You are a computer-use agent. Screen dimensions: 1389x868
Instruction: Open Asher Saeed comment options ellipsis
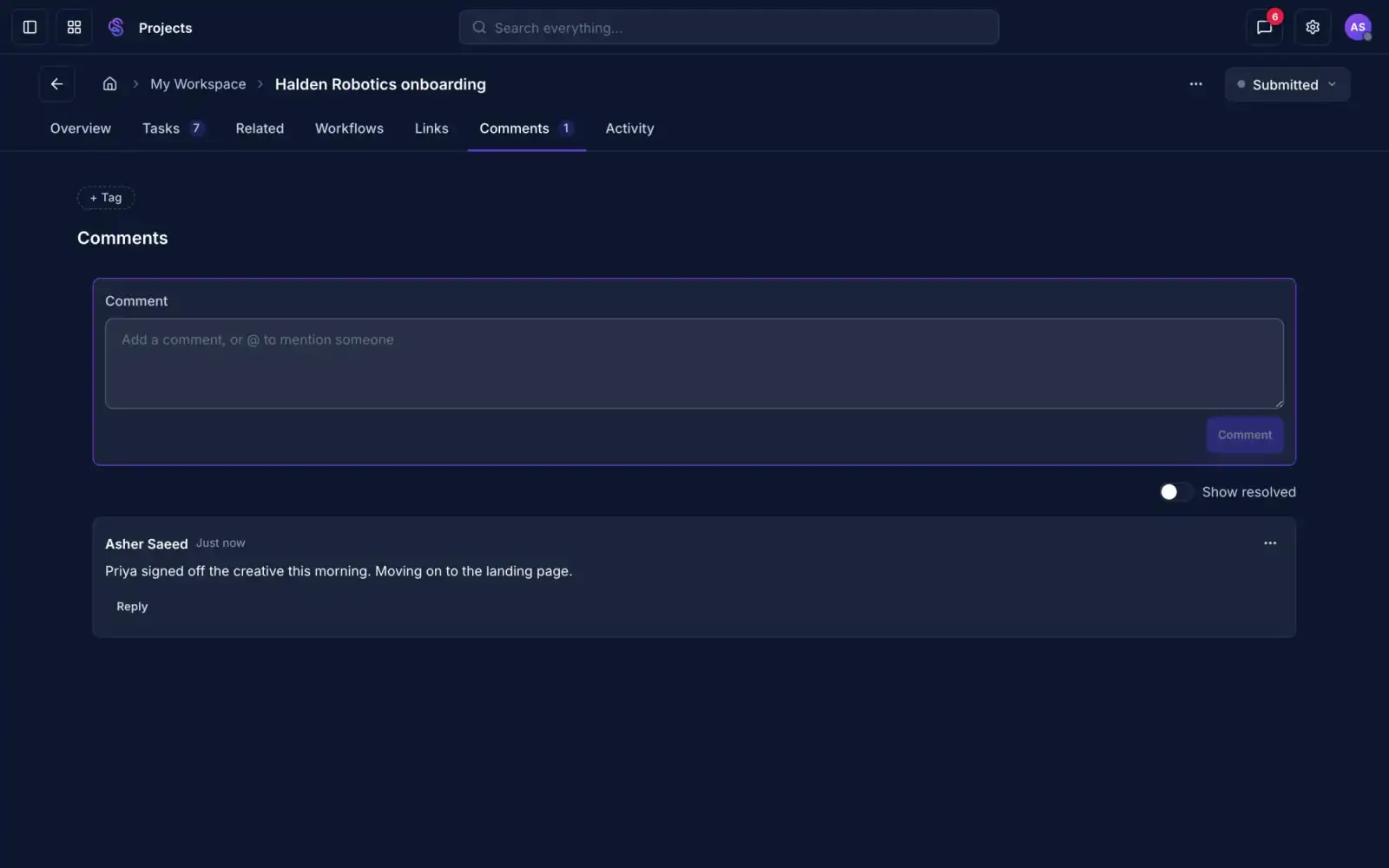[1270, 543]
